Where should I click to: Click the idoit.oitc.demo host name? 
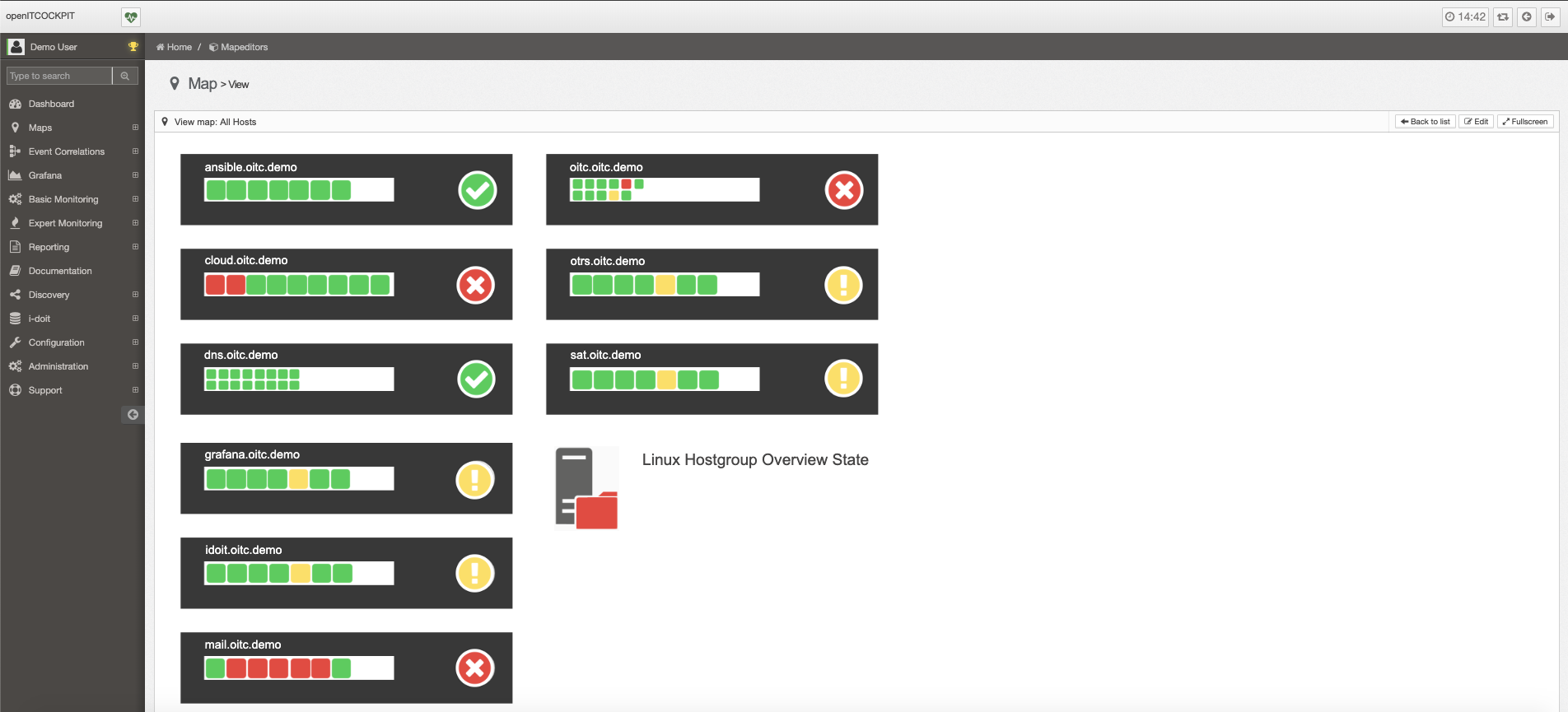click(244, 550)
